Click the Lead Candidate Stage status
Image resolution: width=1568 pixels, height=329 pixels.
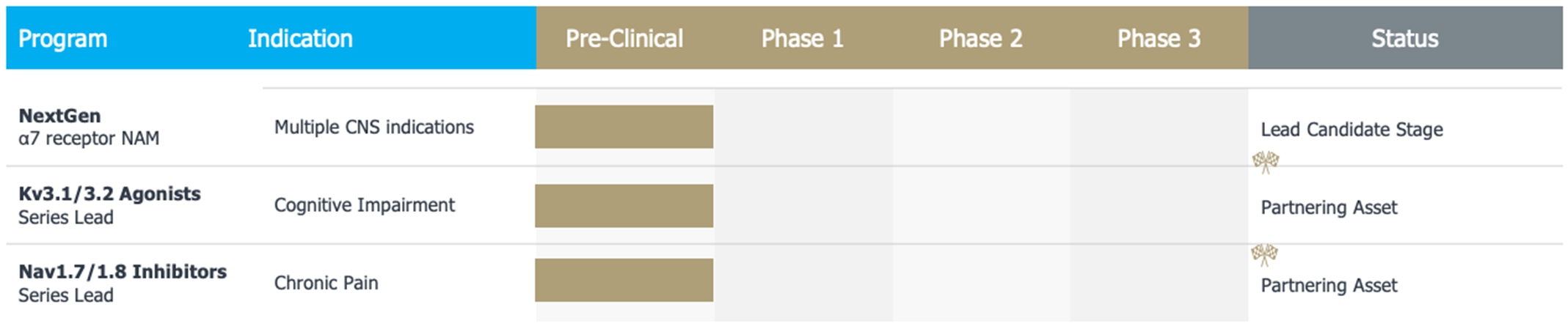[x=1352, y=130]
